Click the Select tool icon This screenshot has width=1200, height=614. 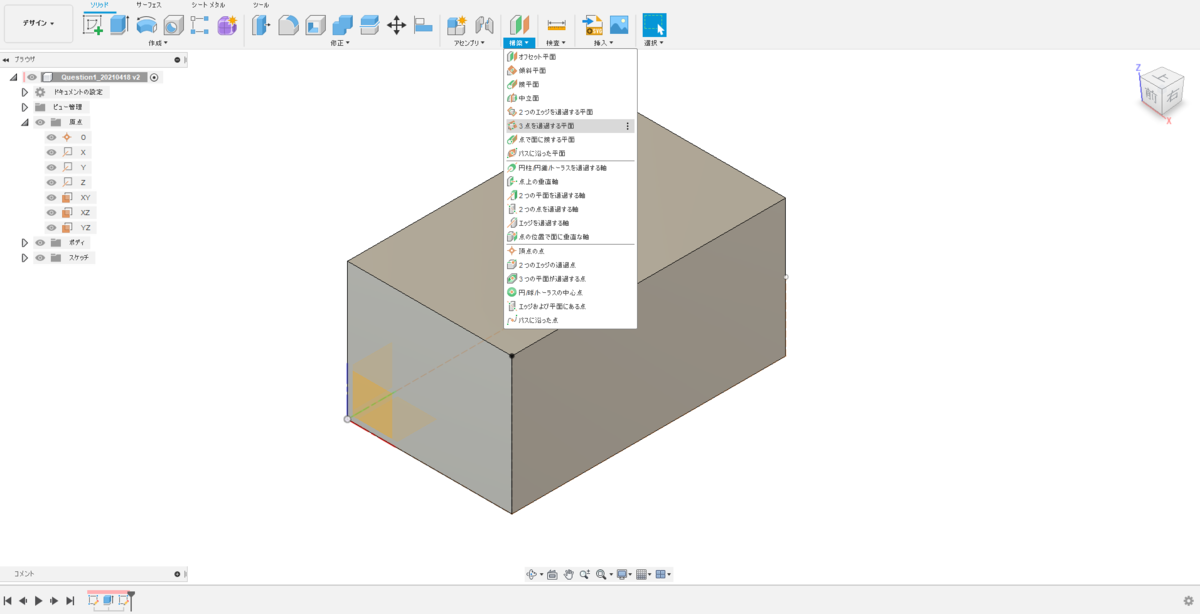pos(654,25)
